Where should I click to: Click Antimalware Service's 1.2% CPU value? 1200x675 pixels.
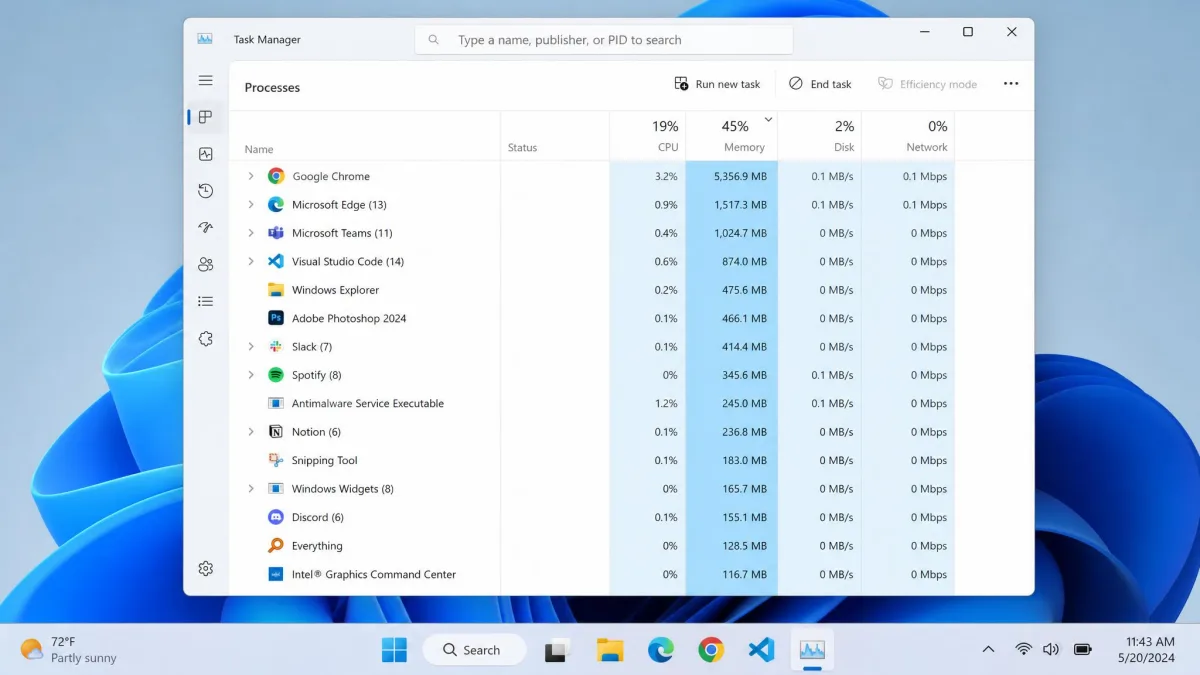(x=666, y=403)
